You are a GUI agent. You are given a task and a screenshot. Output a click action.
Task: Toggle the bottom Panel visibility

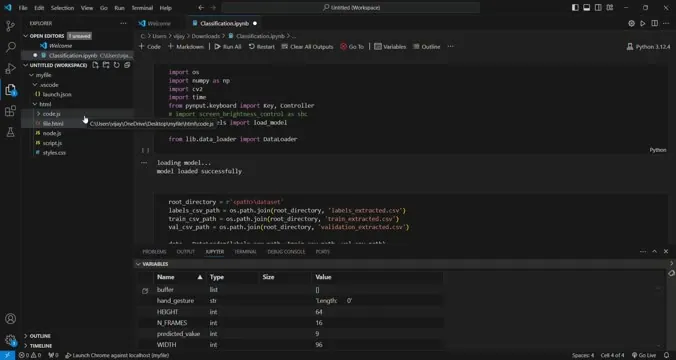coord(587,8)
